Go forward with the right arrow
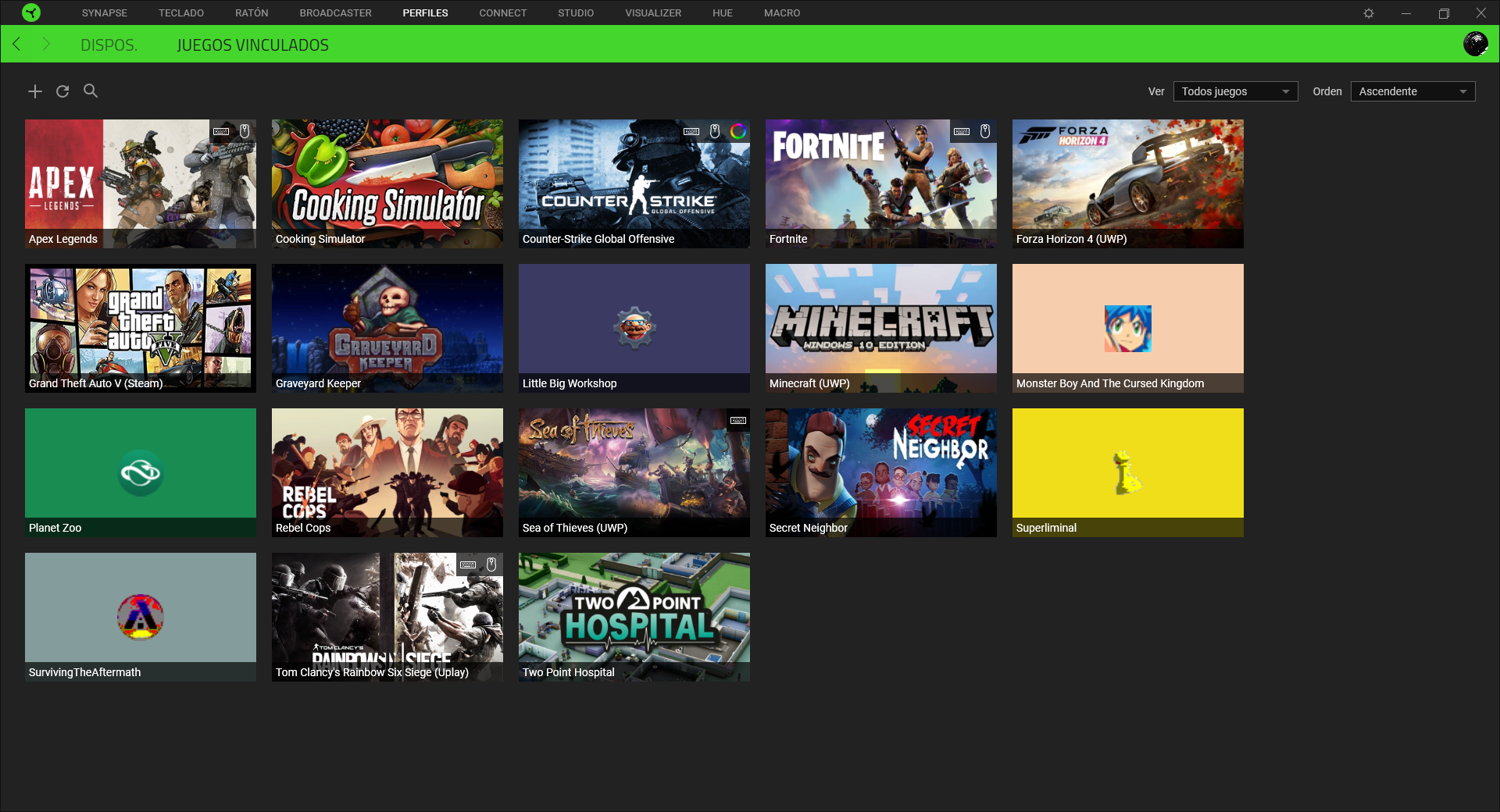Image resolution: width=1500 pixels, height=812 pixels. pyautogui.click(x=46, y=44)
